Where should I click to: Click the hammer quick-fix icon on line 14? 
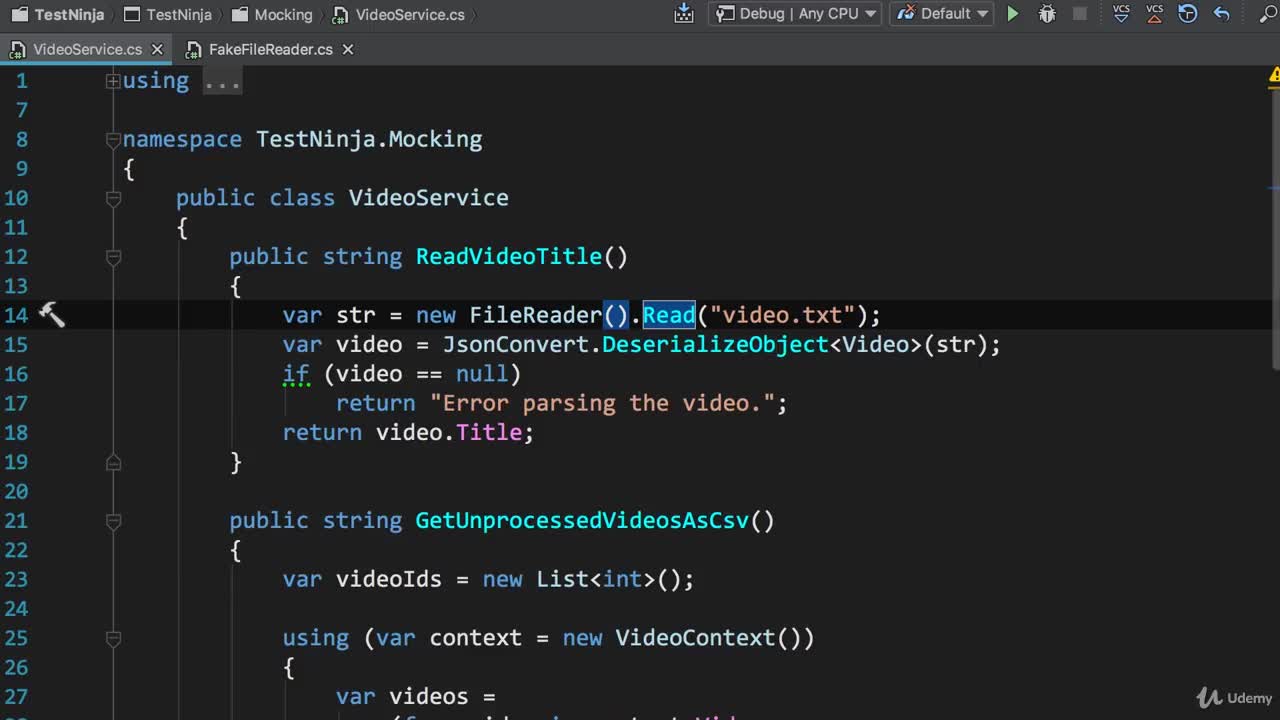click(51, 315)
